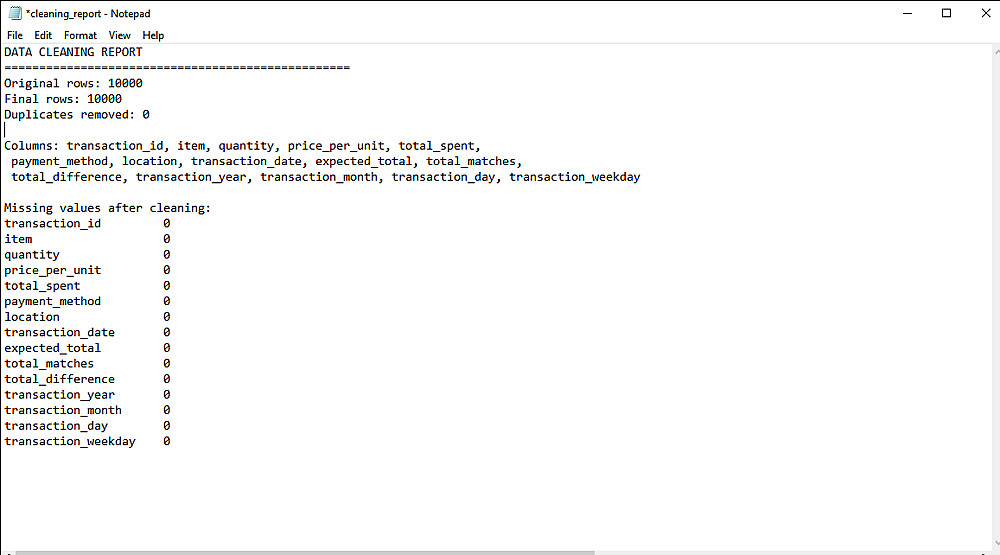
Task: Click the transaction_weekday row in the missing values list
Action: point(70,441)
